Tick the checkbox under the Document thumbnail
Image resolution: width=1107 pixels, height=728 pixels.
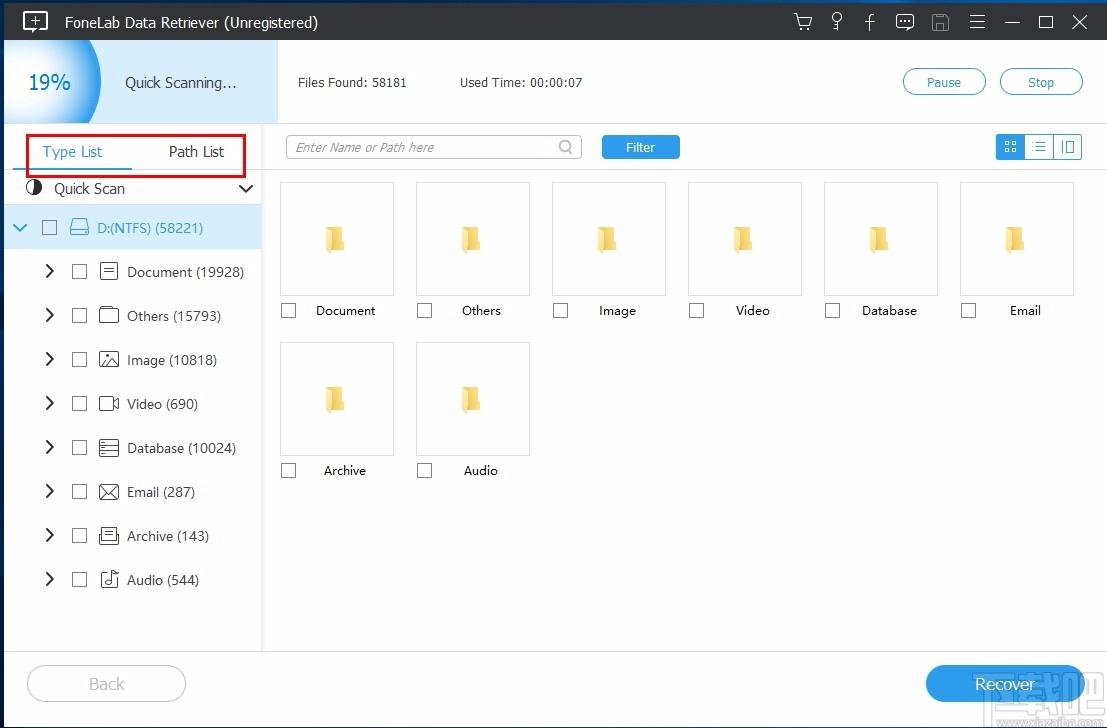click(288, 310)
